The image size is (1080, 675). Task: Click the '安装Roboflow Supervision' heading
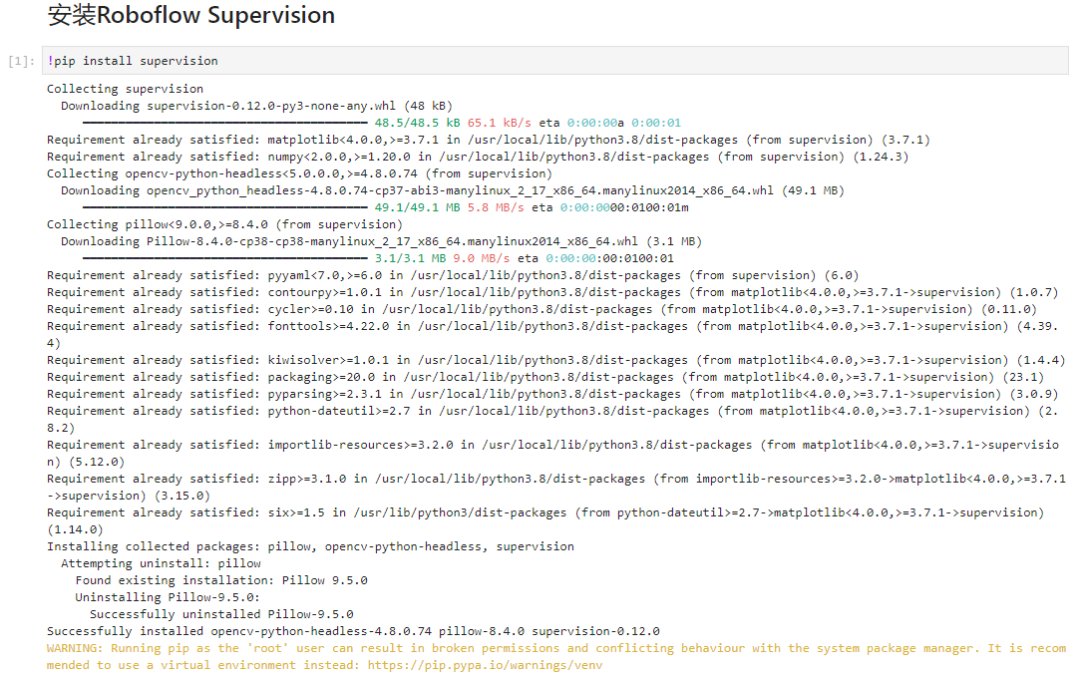[191, 15]
